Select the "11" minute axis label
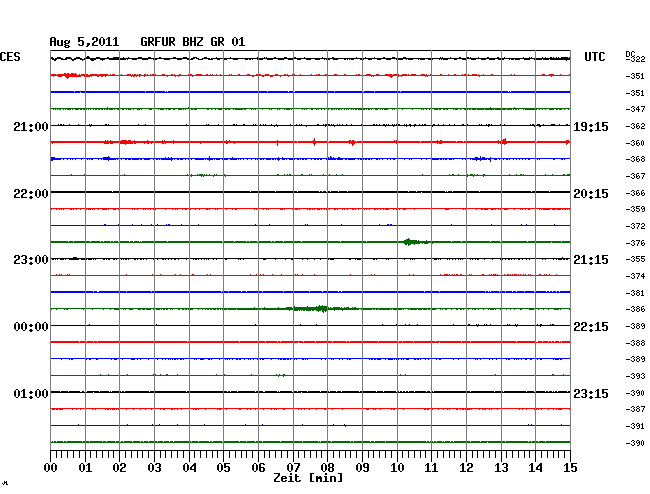Image resolution: width=650 pixels, height=494 pixels. click(431, 468)
